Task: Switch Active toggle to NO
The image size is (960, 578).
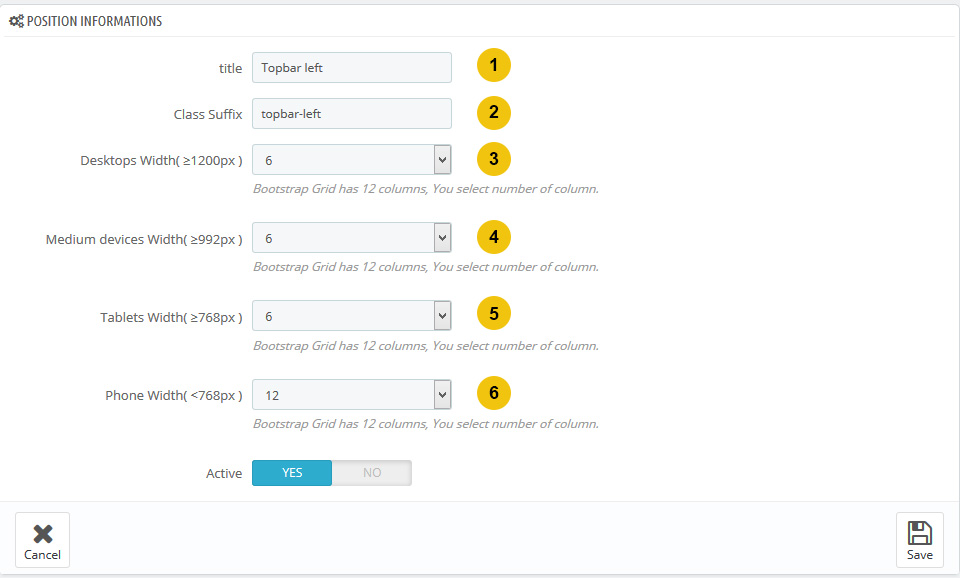Action: point(372,473)
